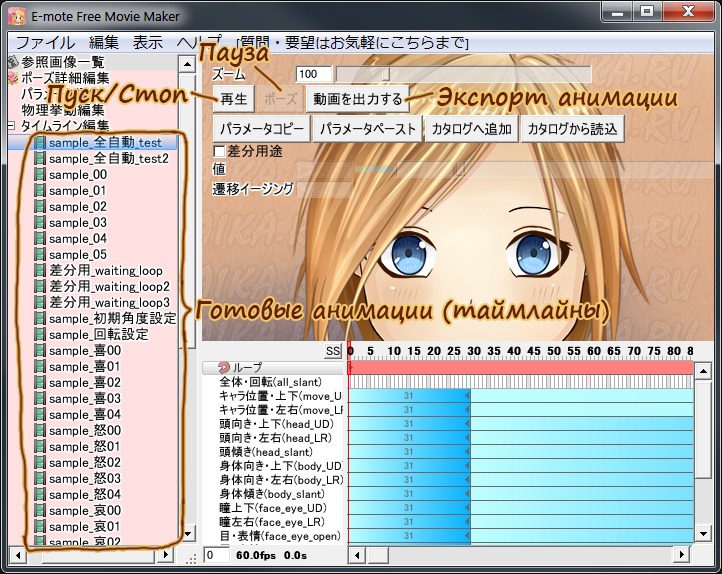Click film icon of sample_03
This screenshot has height=574, width=722.
(40, 223)
